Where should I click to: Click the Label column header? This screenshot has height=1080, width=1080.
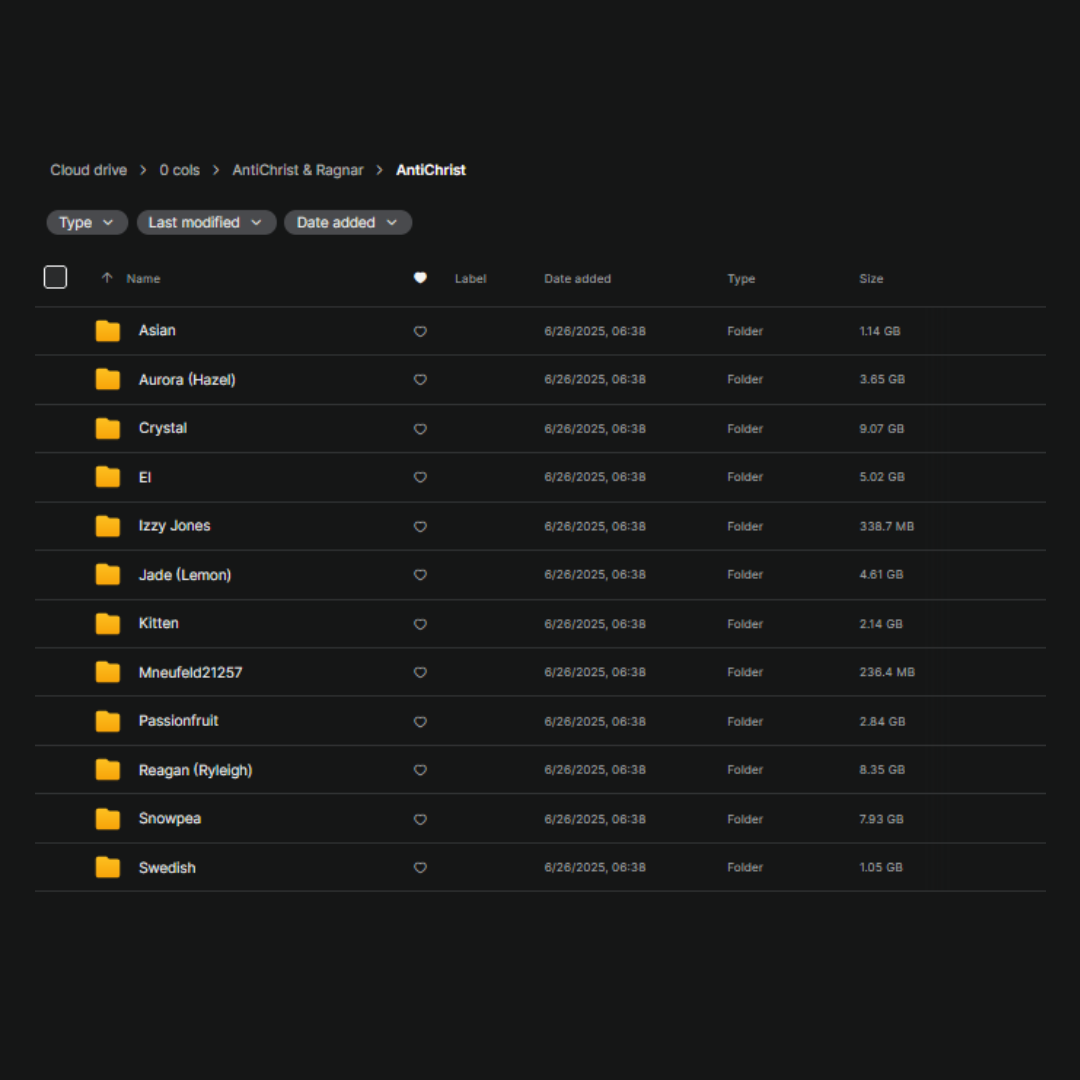pyautogui.click(x=470, y=279)
